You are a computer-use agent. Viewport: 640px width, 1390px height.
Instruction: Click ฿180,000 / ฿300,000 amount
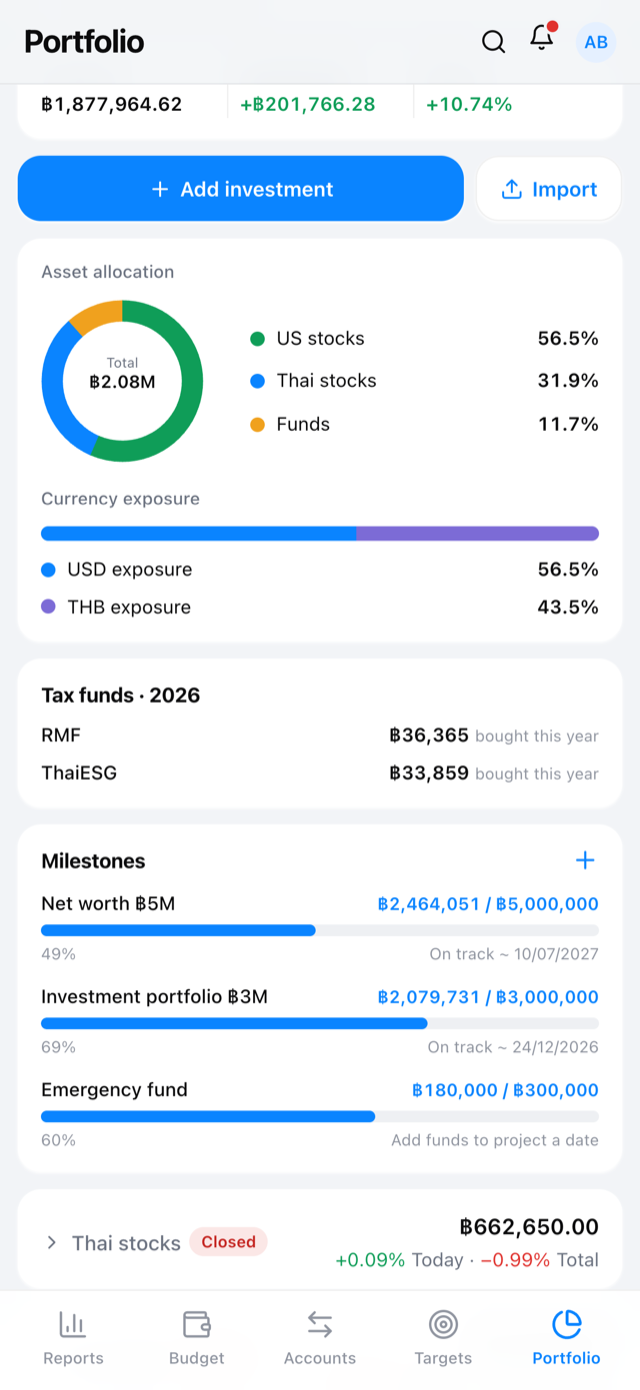point(505,1090)
